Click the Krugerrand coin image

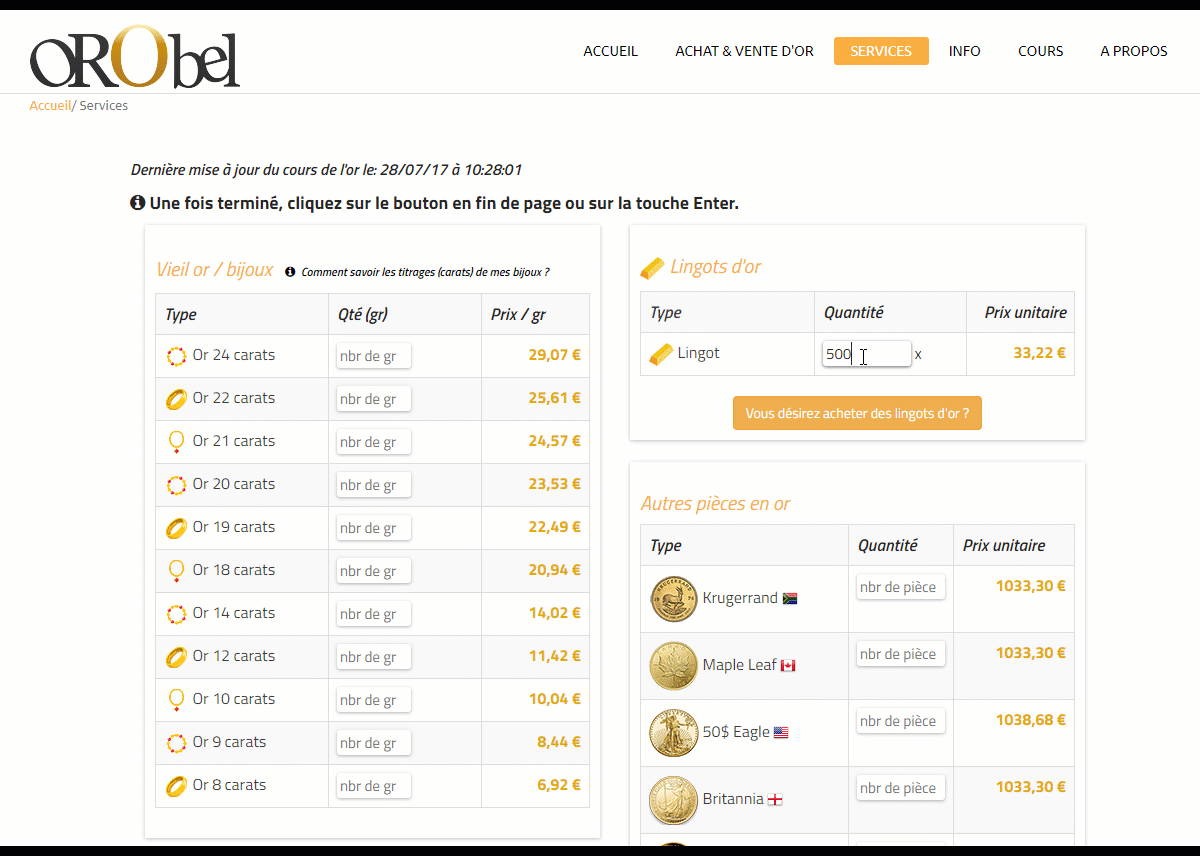(673, 599)
